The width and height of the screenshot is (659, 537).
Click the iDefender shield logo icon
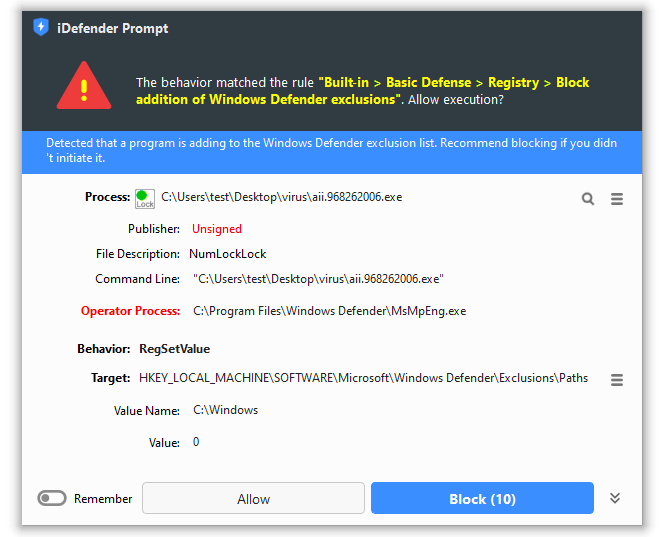[41, 27]
